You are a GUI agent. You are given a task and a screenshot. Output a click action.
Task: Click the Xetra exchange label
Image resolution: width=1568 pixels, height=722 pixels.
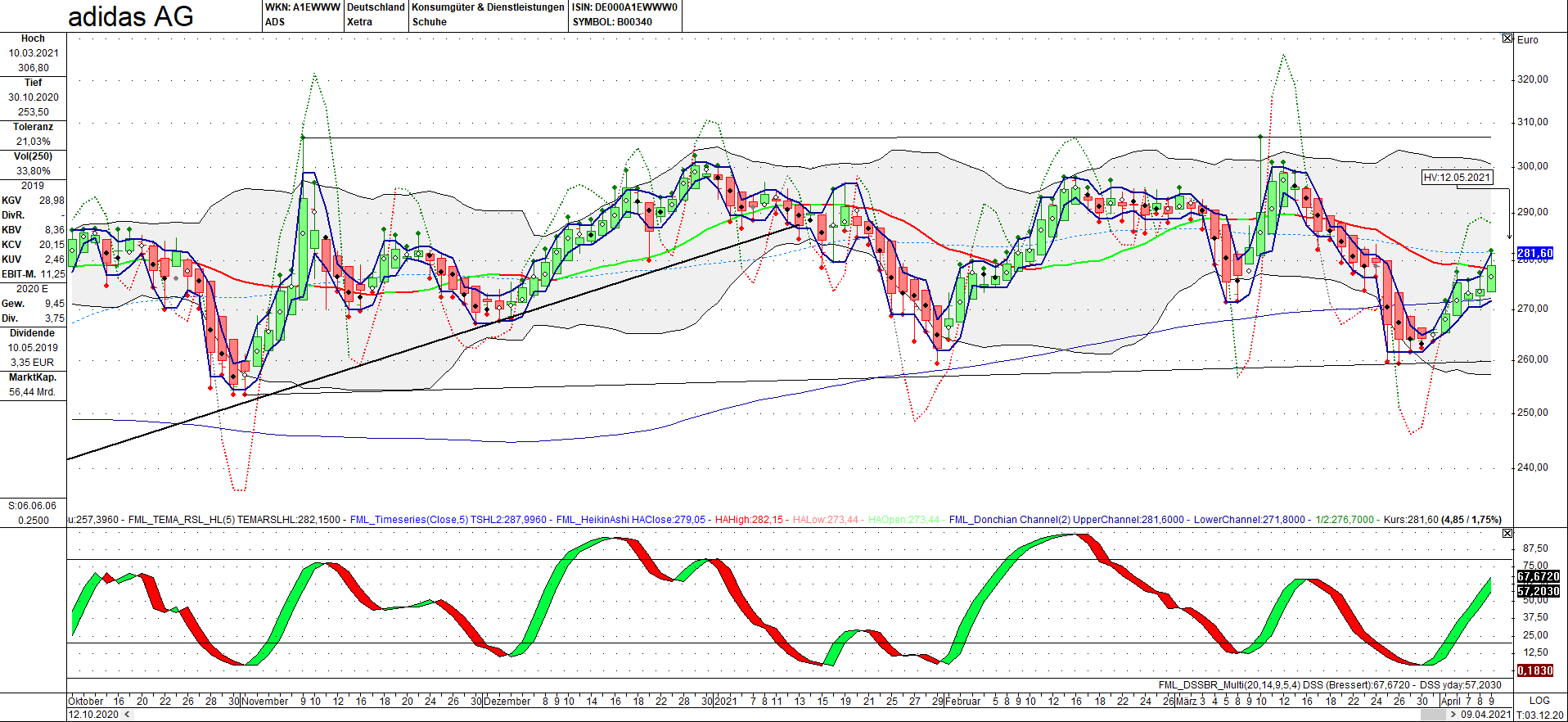pos(359,22)
